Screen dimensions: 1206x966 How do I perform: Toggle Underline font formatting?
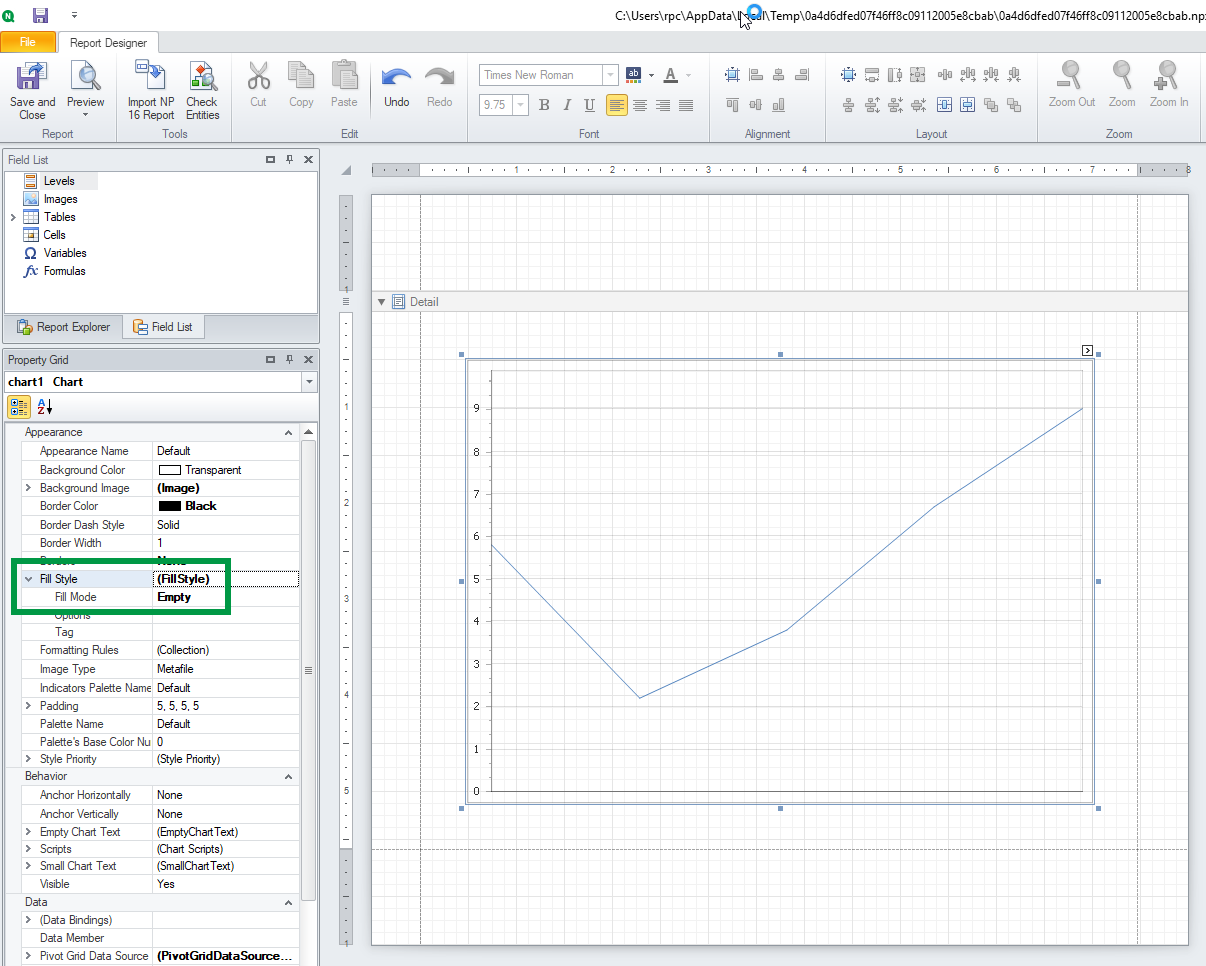(590, 105)
